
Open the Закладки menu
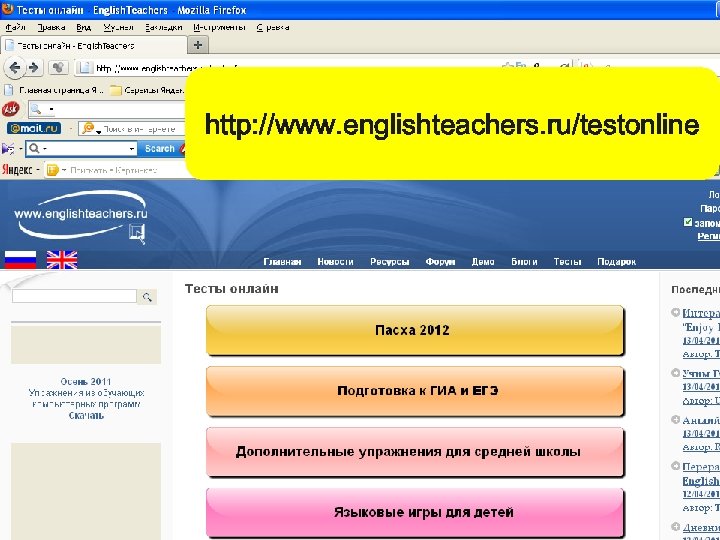pos(163,27)
